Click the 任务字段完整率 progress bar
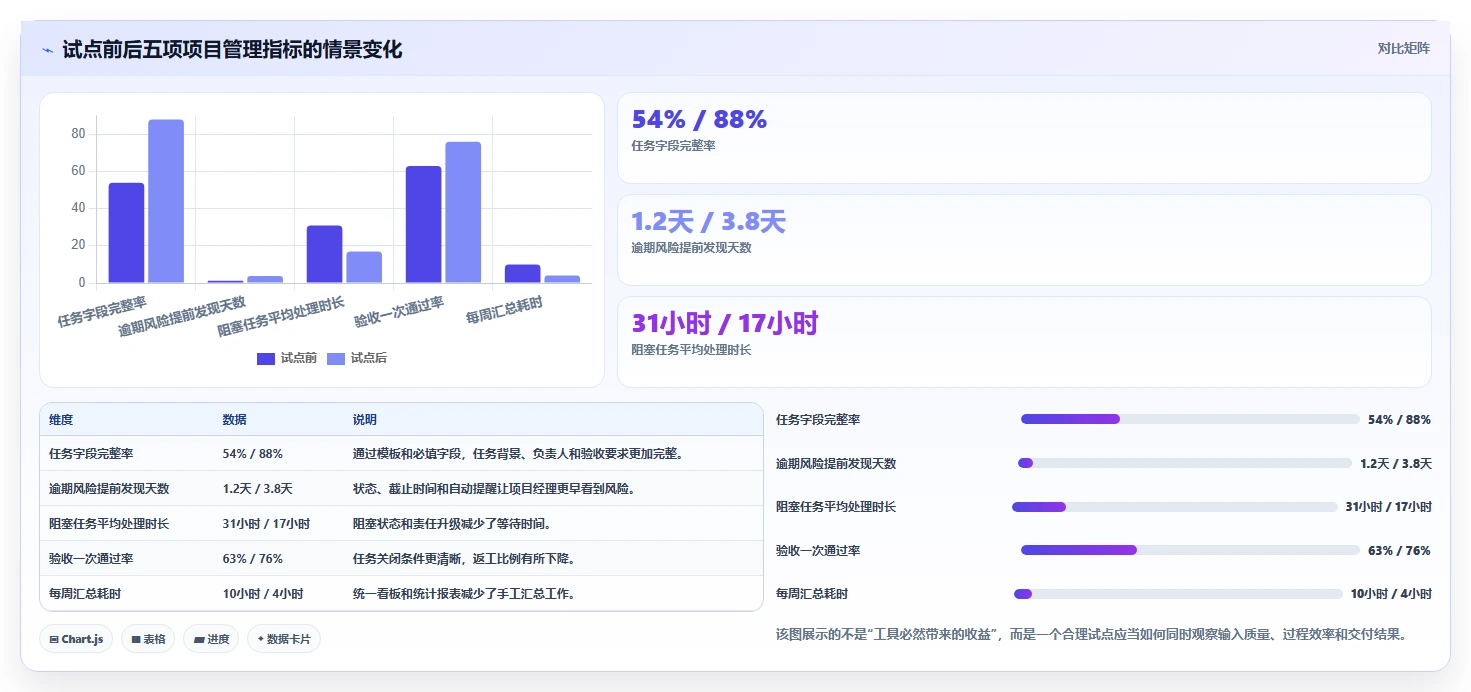Screen dimensions: 1471x692 pos(1190,419)
